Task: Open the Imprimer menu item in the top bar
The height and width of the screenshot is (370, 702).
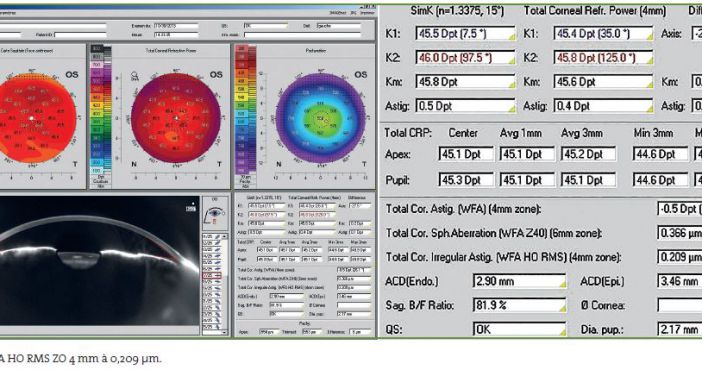Action: (x=368, y=13)
